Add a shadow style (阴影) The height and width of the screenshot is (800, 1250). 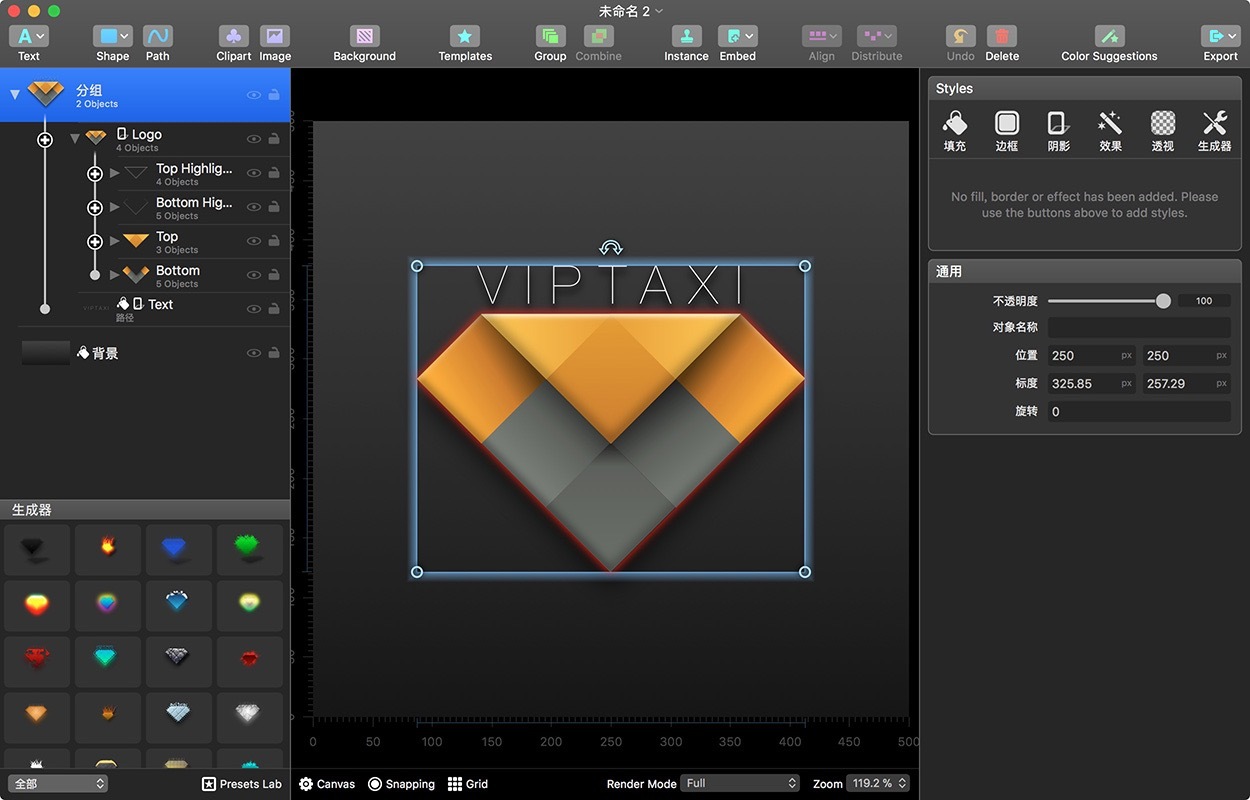pos(1058,124)
